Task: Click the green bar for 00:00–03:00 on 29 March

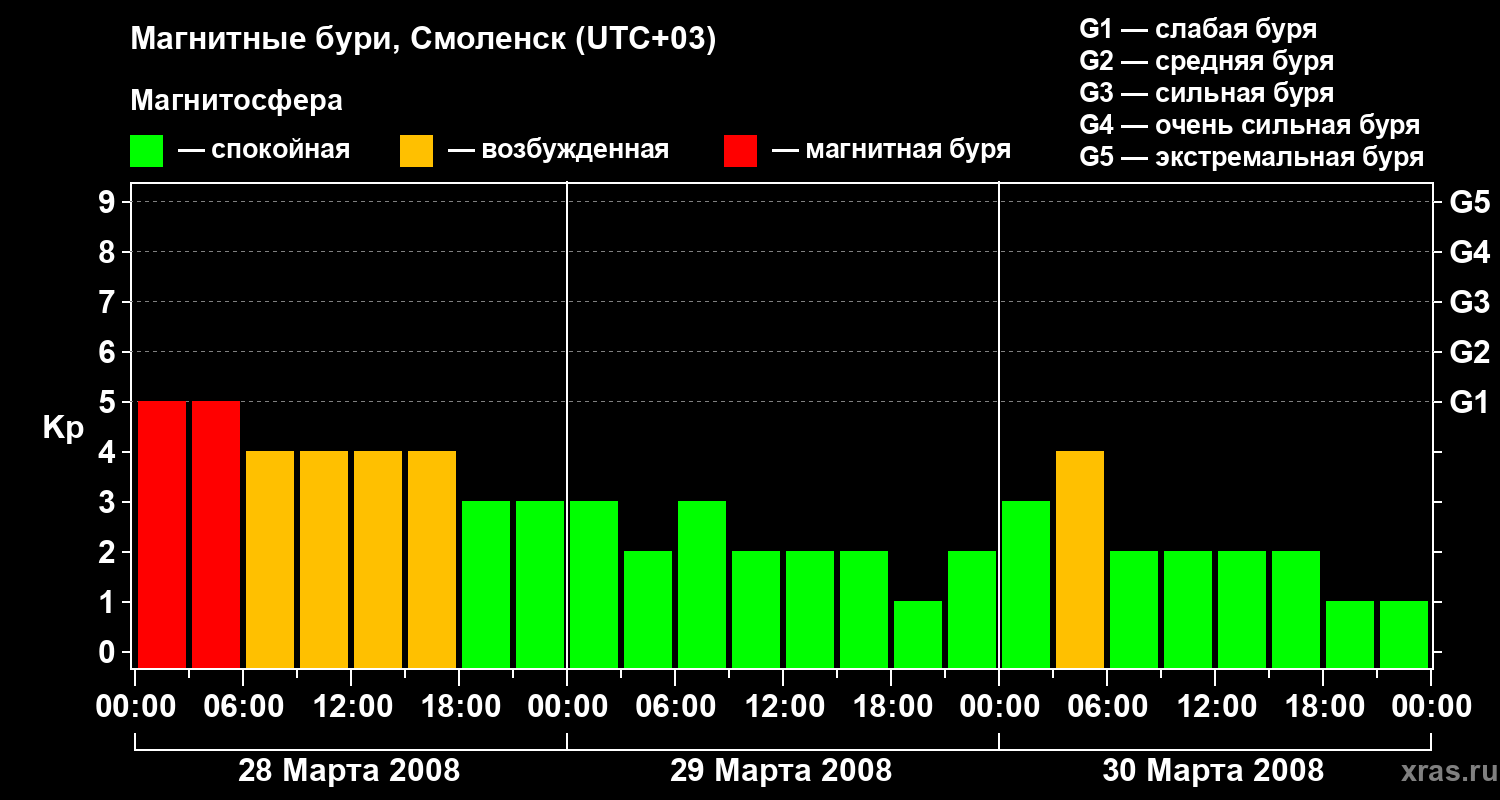Action: [594, 584]
